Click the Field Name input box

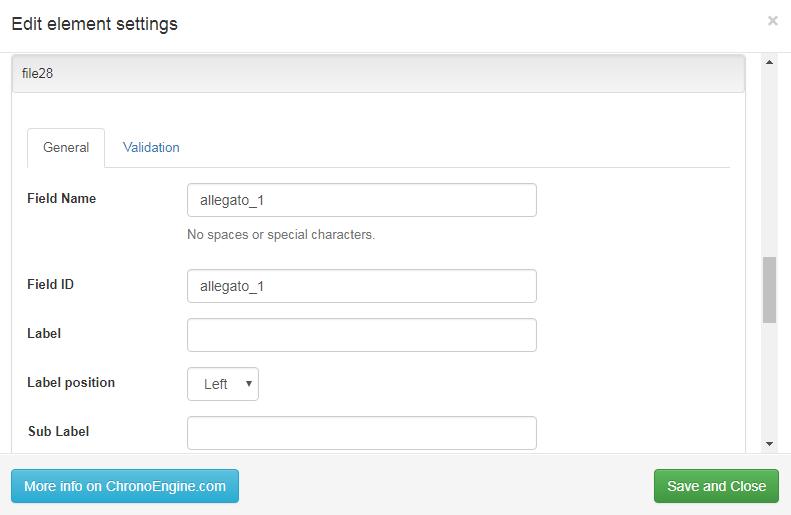(362, 200)
